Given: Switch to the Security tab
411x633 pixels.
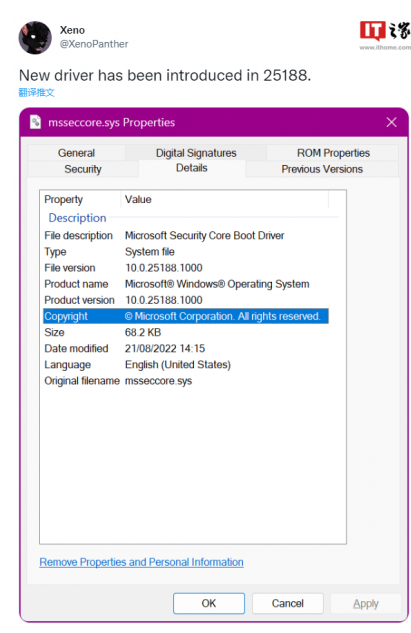Looking at the screenshot, I should (x=83, y=169).
